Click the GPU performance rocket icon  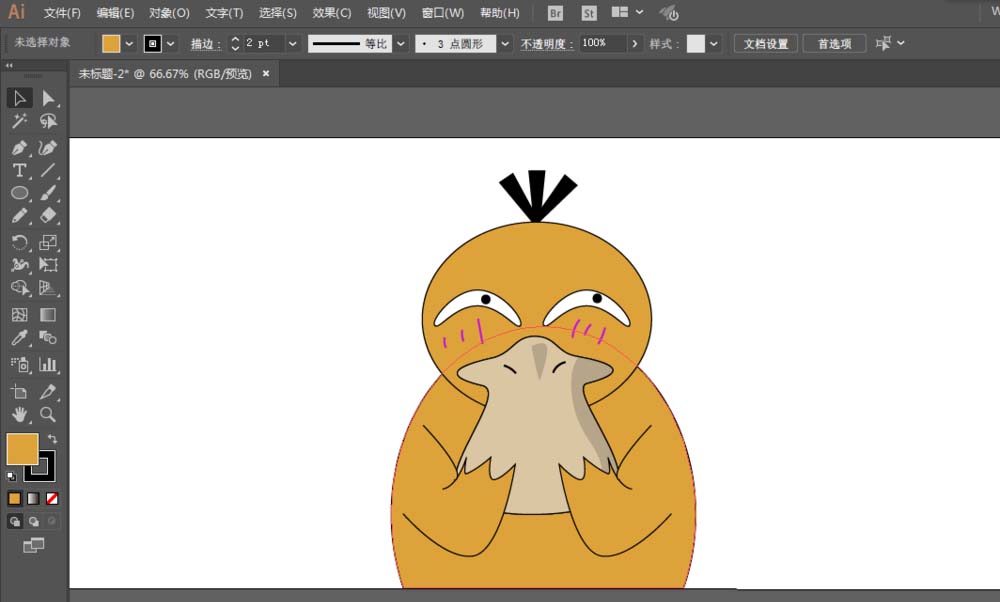pyautogui.click(x=669, y=13)
